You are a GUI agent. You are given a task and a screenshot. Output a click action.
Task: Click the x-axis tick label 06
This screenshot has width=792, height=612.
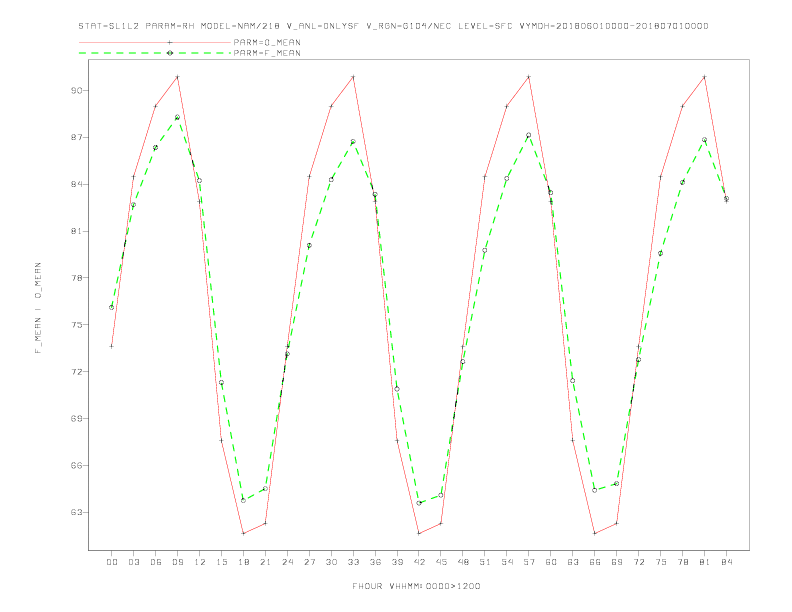[156, 562]
